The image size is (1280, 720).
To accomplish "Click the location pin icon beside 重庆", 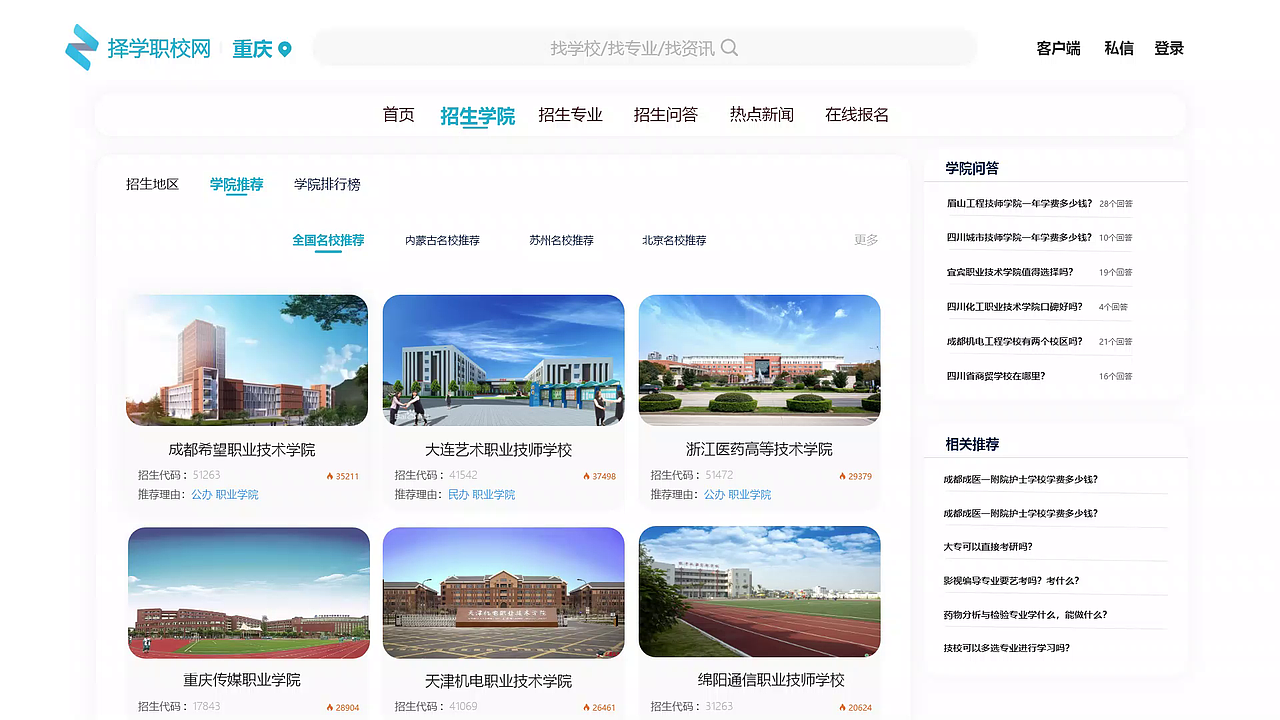I will [284, 48].
